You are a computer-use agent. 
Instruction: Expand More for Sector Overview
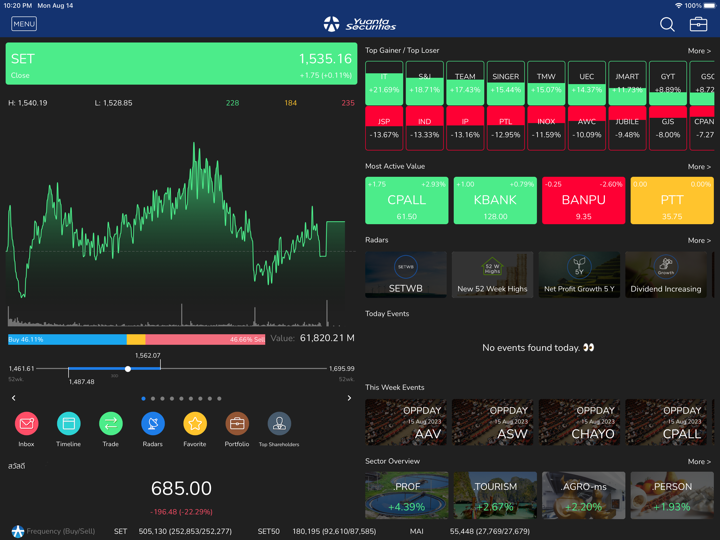699,462
